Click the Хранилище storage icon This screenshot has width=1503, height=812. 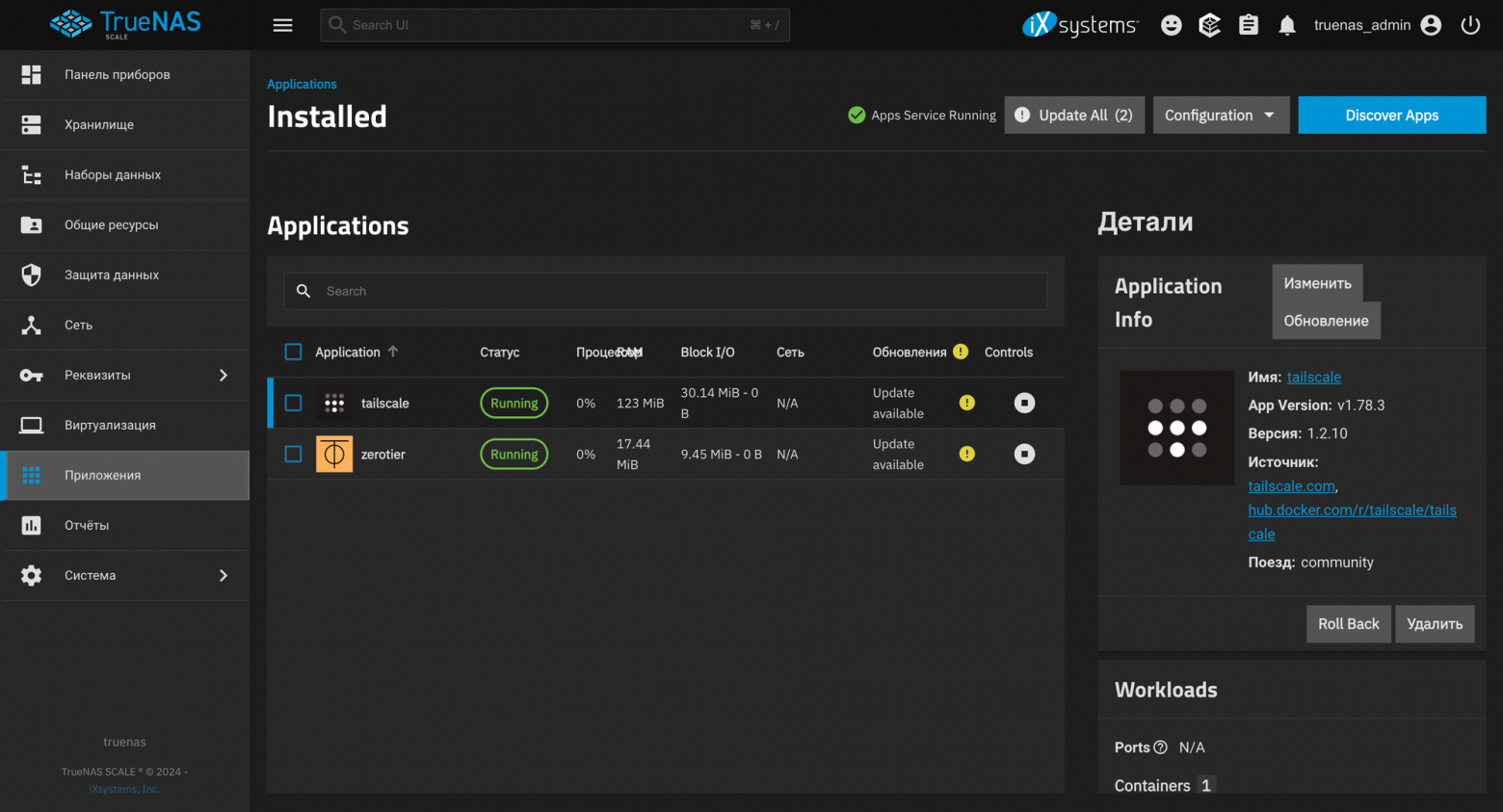click(x=31, y=124)
